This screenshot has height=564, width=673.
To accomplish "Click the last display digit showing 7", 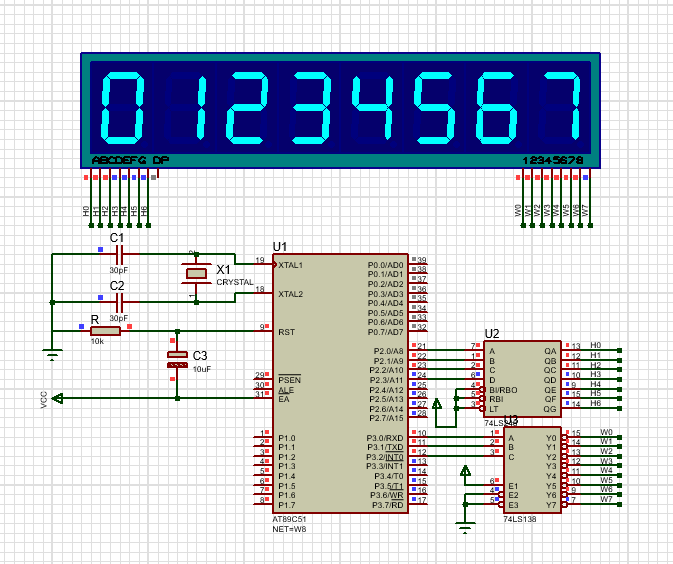I will point(562,106).
